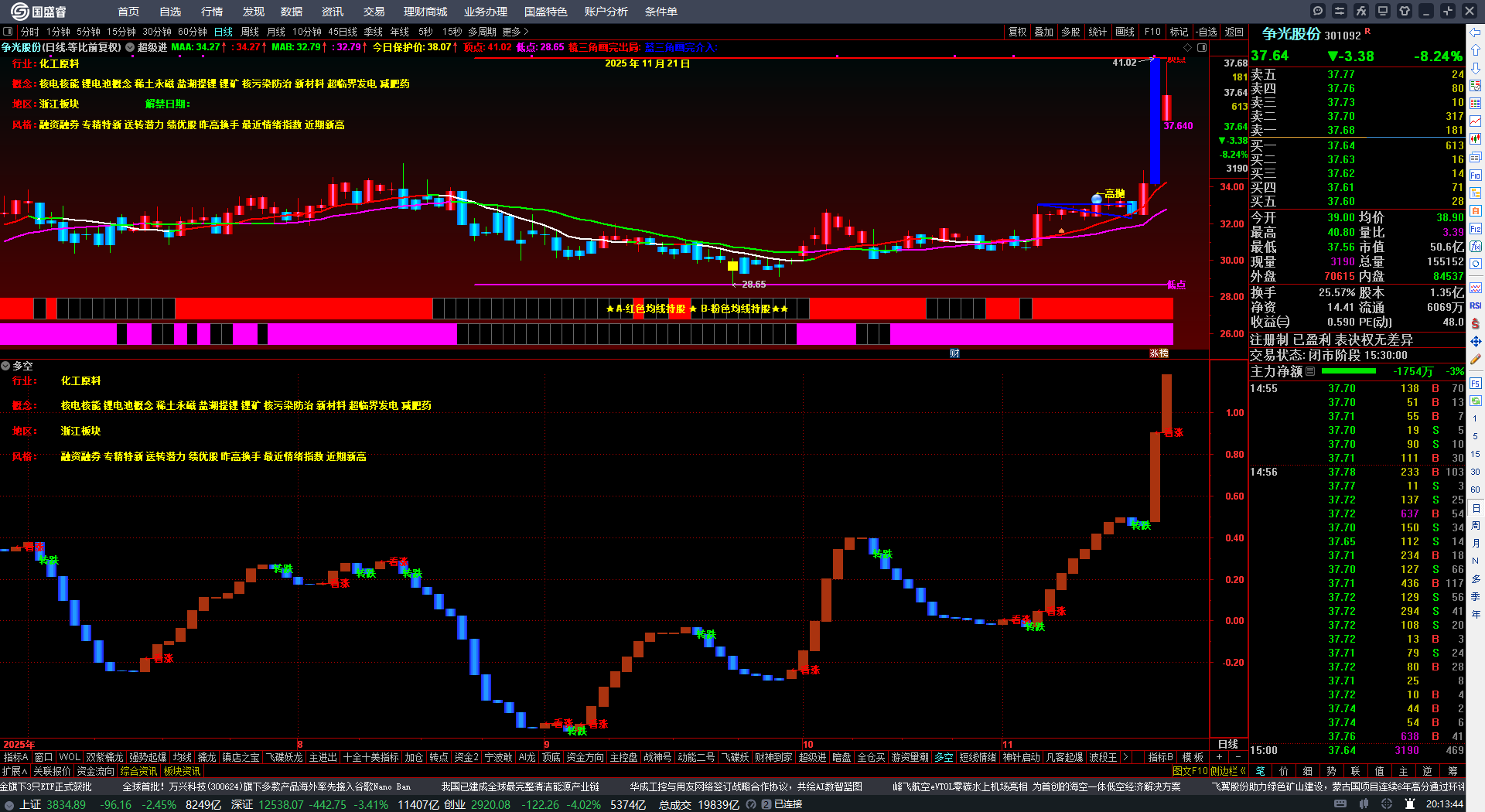This screenshot has width=1485, height=812.
Task: Toggle 复权 price adjustment
Action: click(x=1017, y=32)
